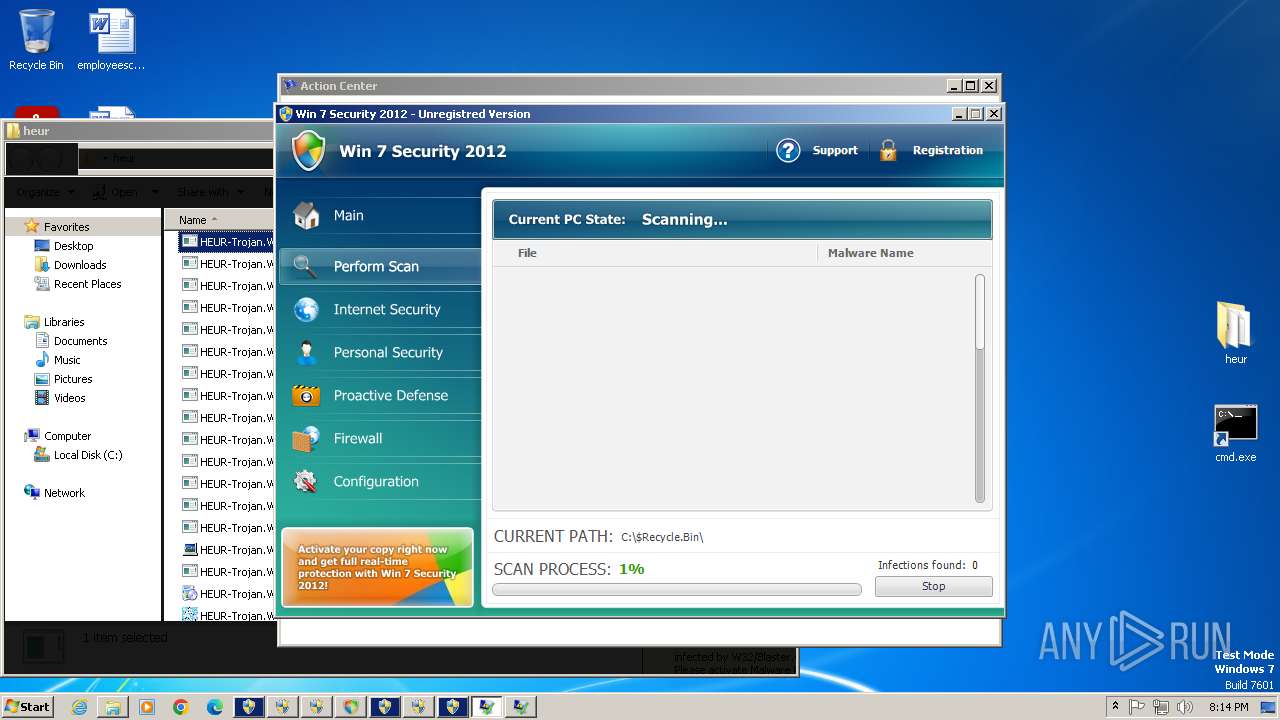This screenshot has width=1280, height=720.
Task: Click the Action Center flag tray icon
Action: click(1137, 707)
